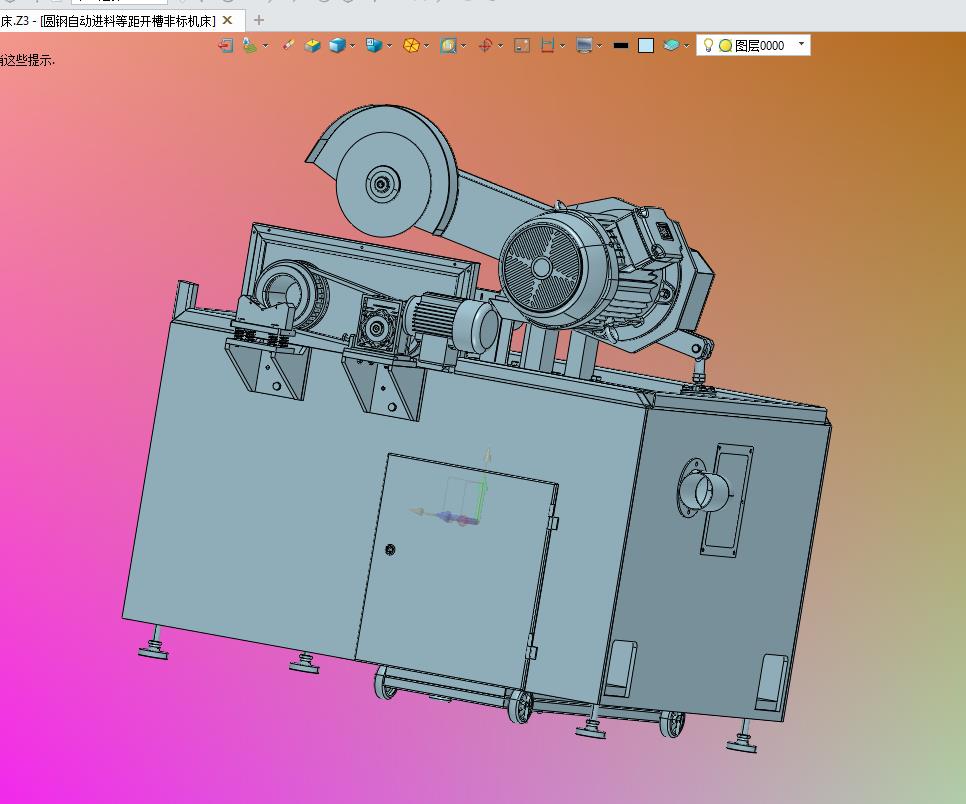Click the gray monitor display icon

pos(584,45)
